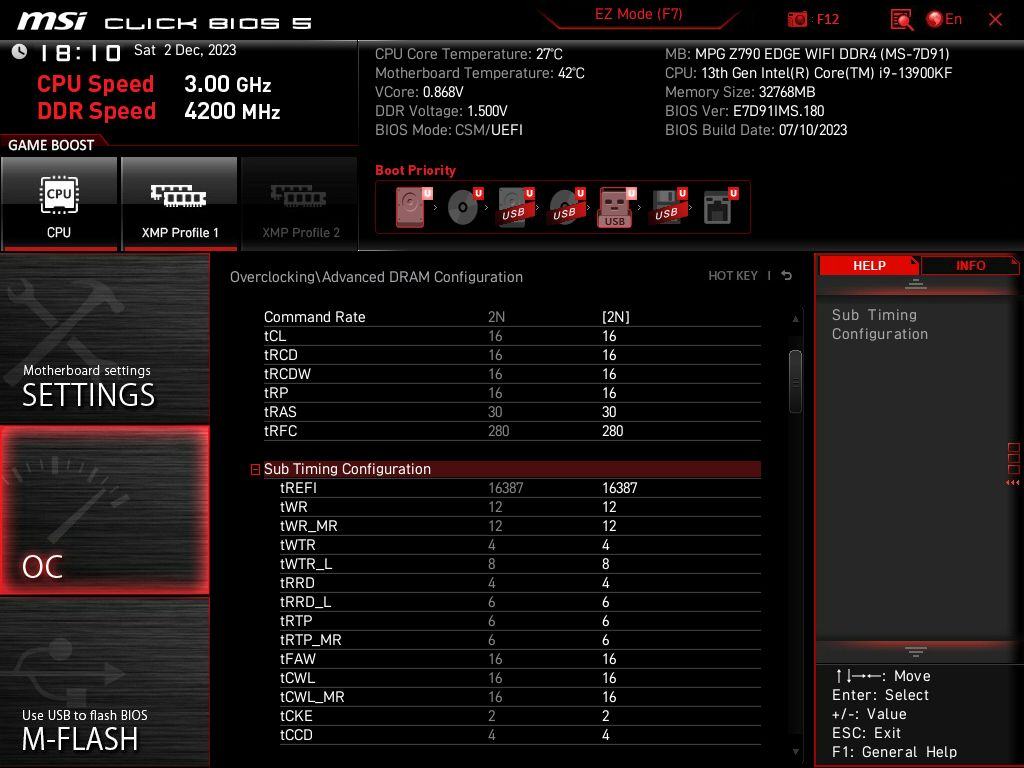Click the settings list scrollbar thumb
1024x768 pixels.
tap(795, 382)
